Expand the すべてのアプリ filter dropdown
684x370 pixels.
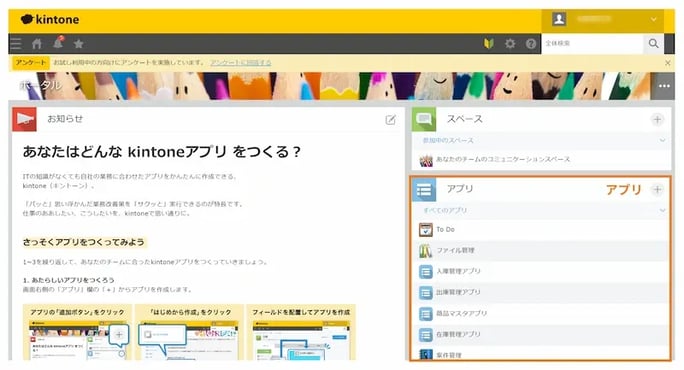(662, 210)
